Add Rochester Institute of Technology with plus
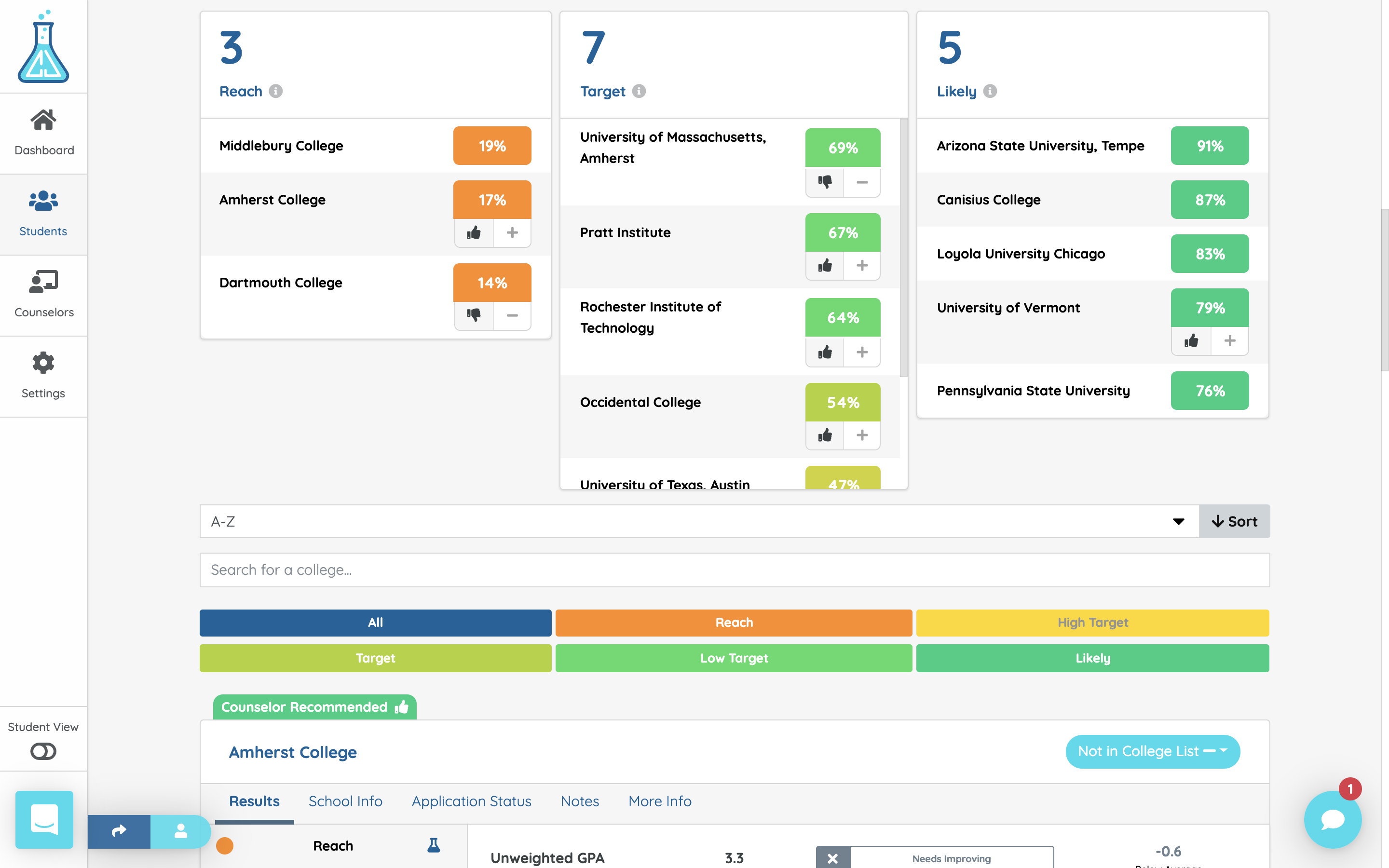 coord(861,352)
